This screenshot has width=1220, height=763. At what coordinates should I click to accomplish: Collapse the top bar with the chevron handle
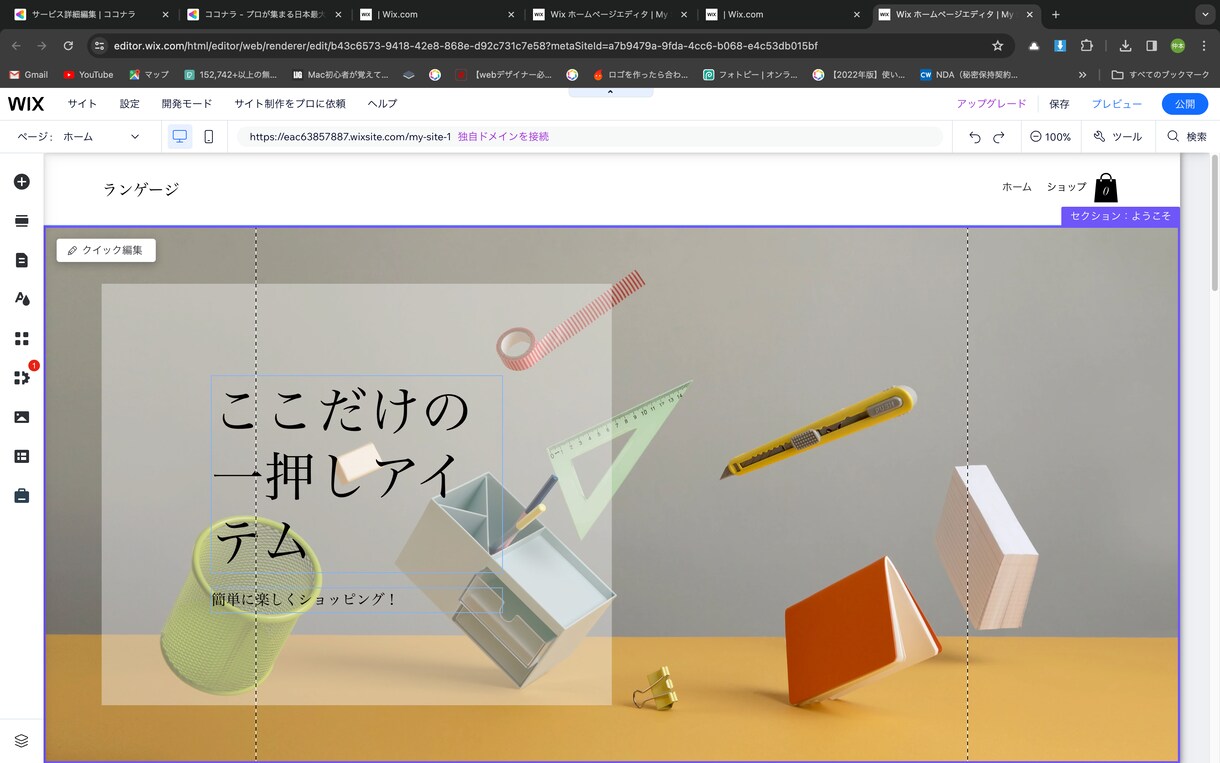pyautogui.click(x=610, y=92)
